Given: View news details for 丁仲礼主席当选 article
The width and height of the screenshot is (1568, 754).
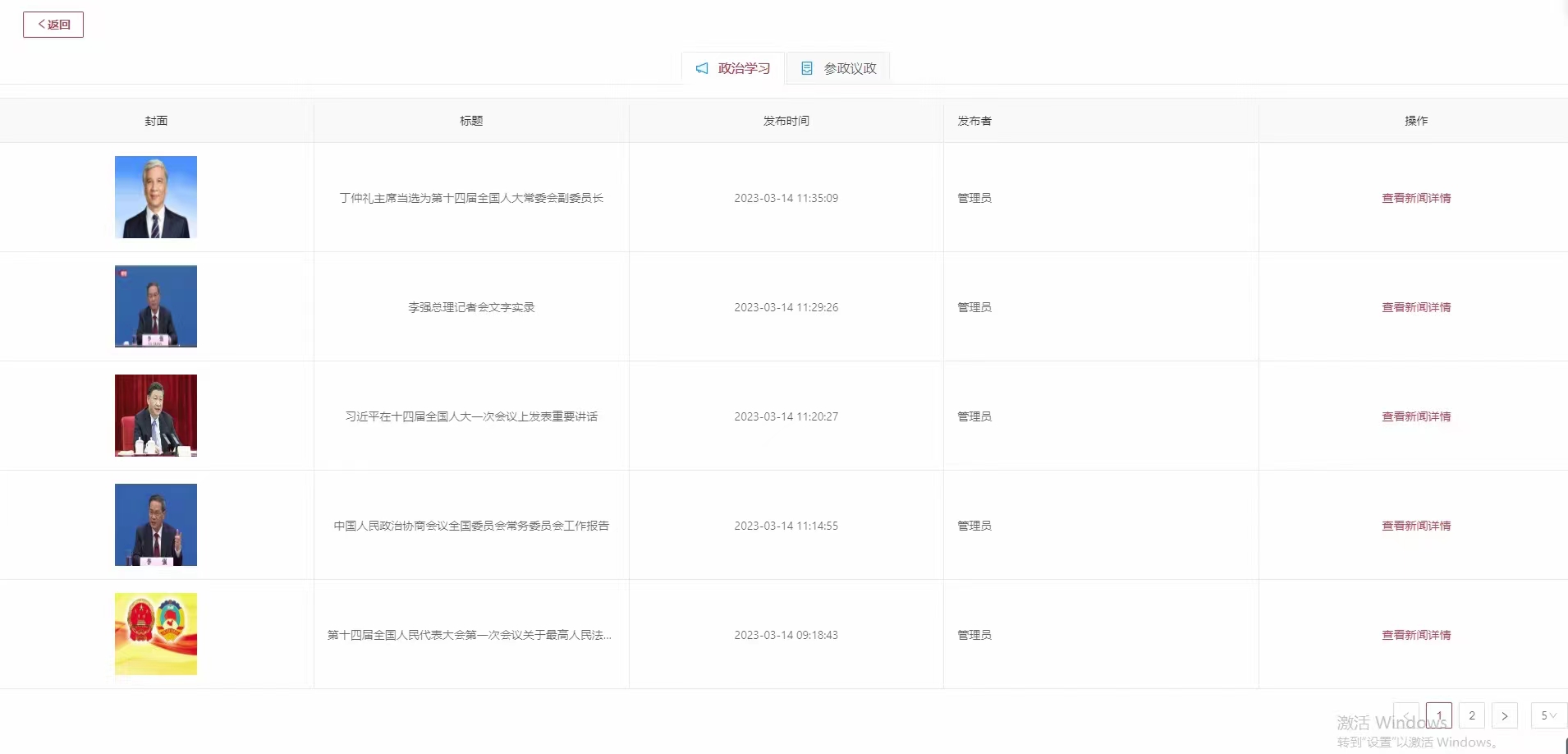Looking at the screenshot, I should [x=1416, y=198].
